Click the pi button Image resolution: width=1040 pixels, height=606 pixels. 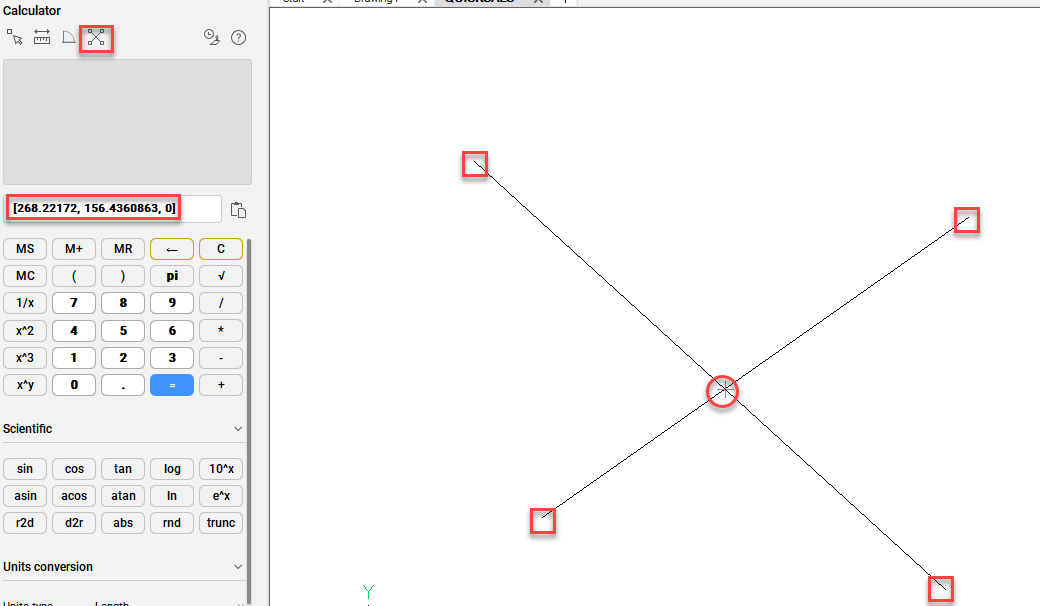point(172,276)
